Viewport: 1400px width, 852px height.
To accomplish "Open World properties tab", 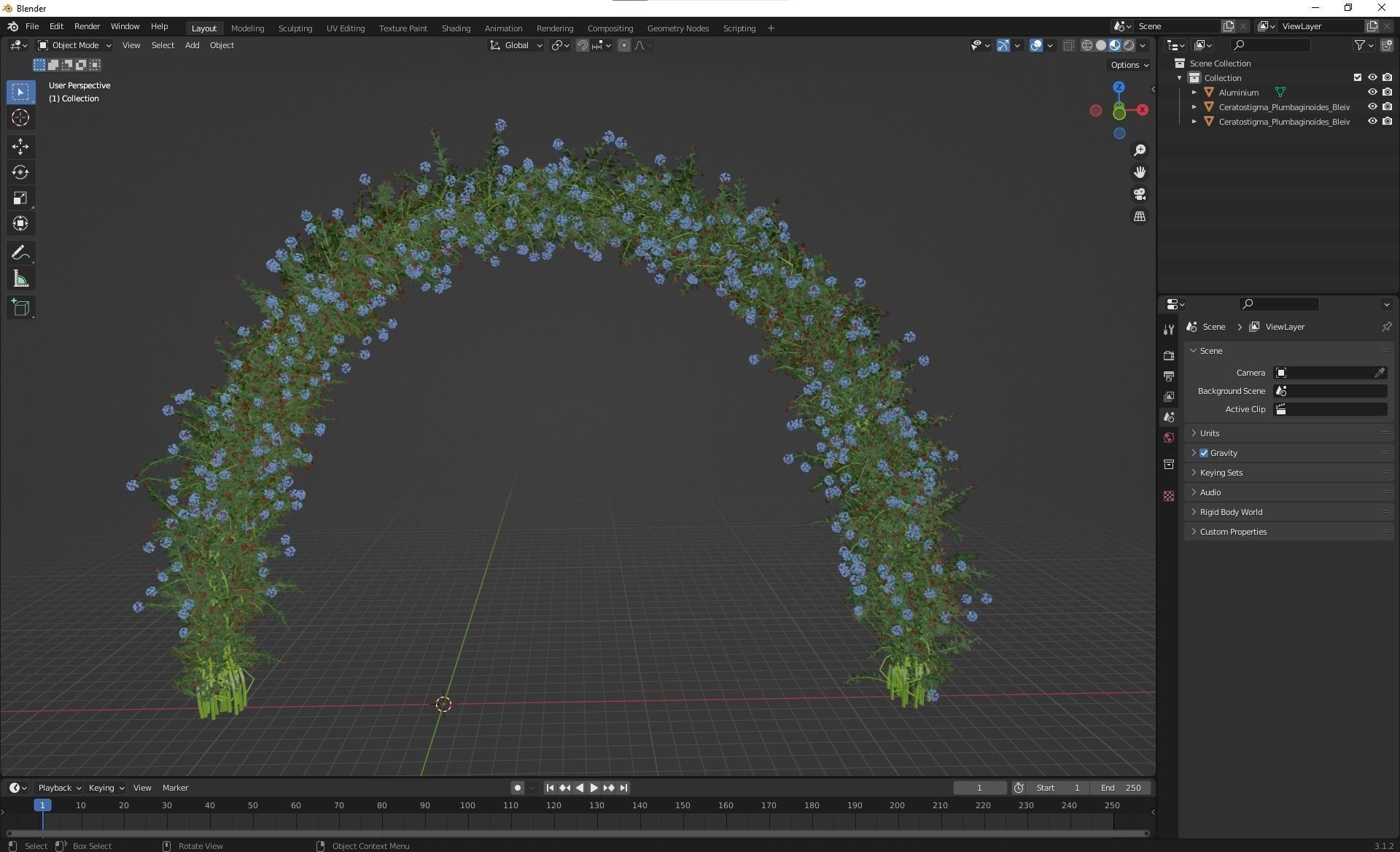I will click(x=1169, y=438).
